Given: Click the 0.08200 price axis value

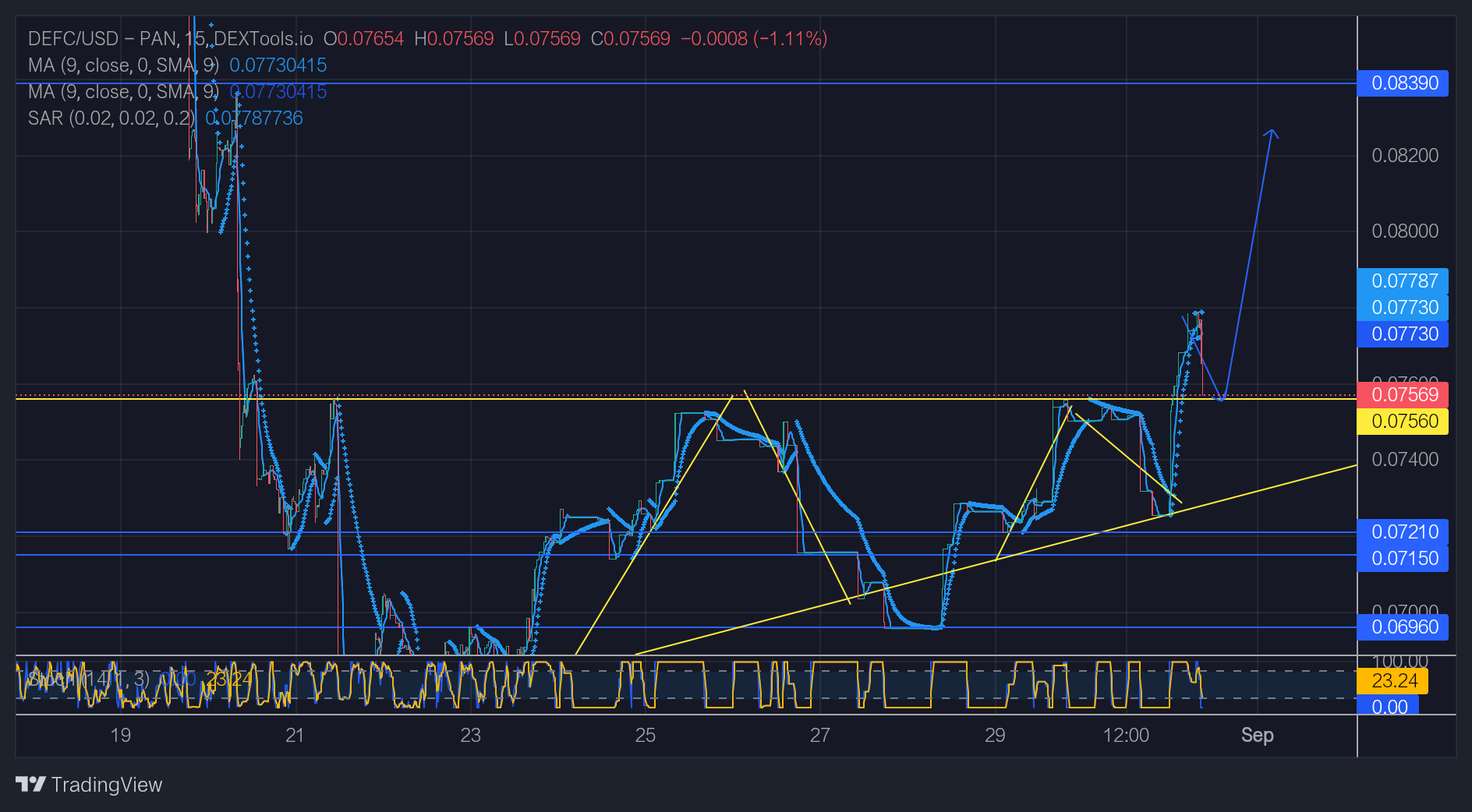Looking at the screenshot, I should tap(1405, 155).
